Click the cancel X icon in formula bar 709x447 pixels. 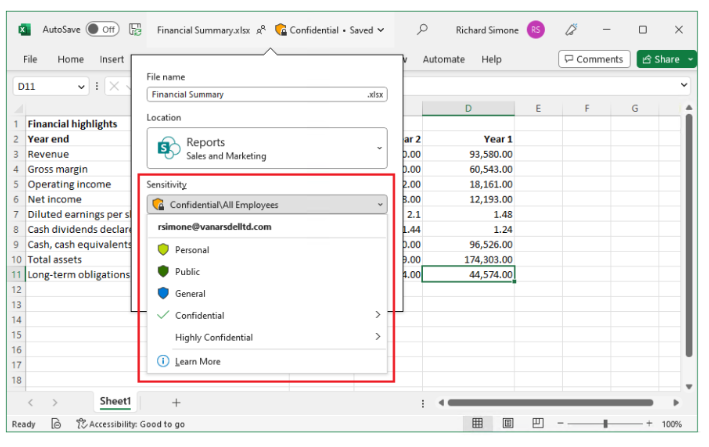click(114, 86)
